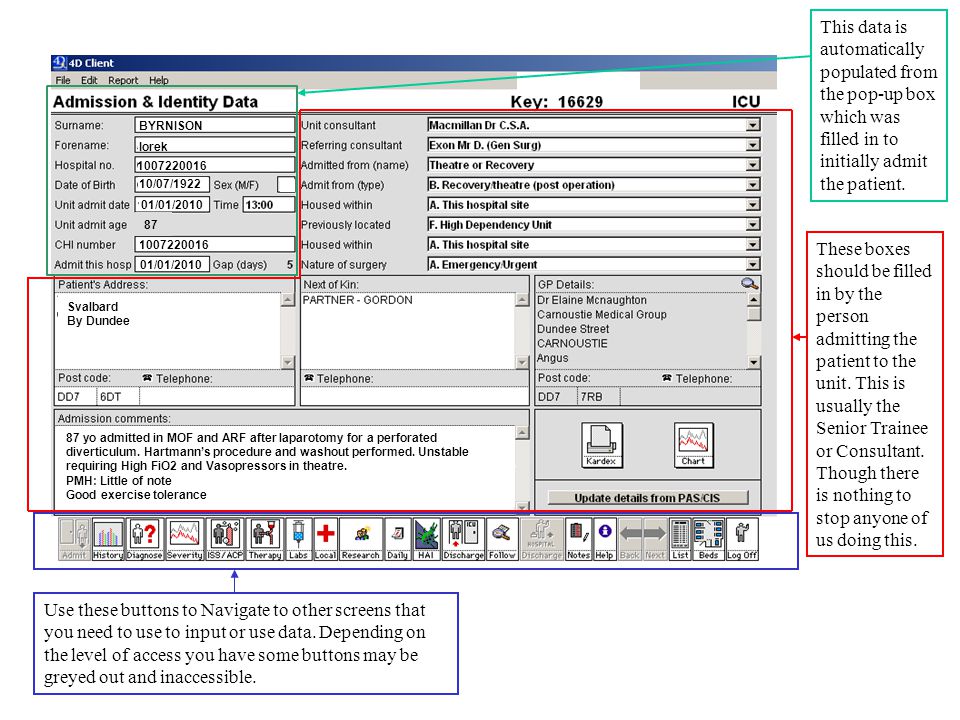The image size is (960, 720).
Task: Click the CHI number field
Action: click(x=214, y=244)
